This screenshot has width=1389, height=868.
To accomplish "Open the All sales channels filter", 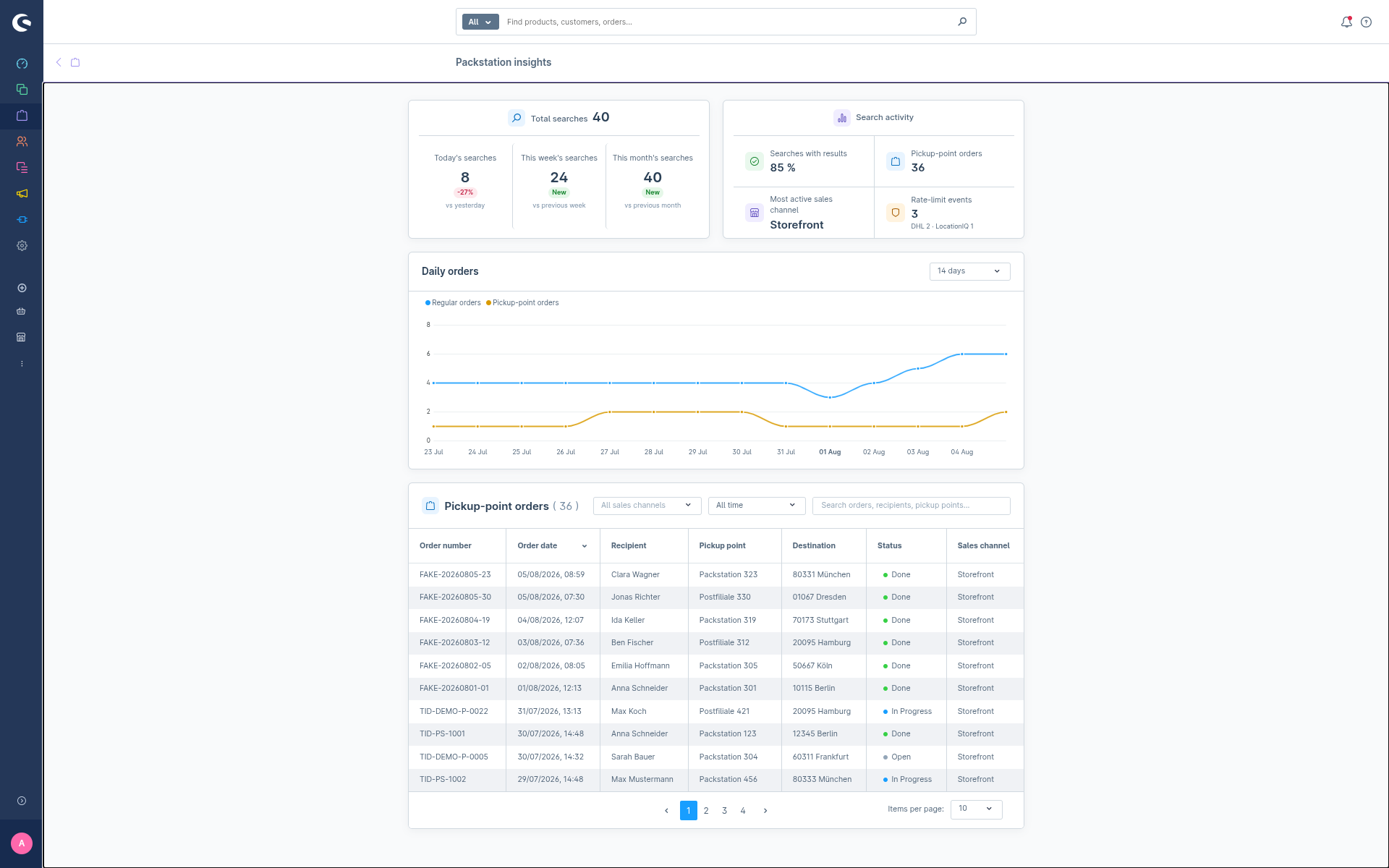I will click(647, 506).
